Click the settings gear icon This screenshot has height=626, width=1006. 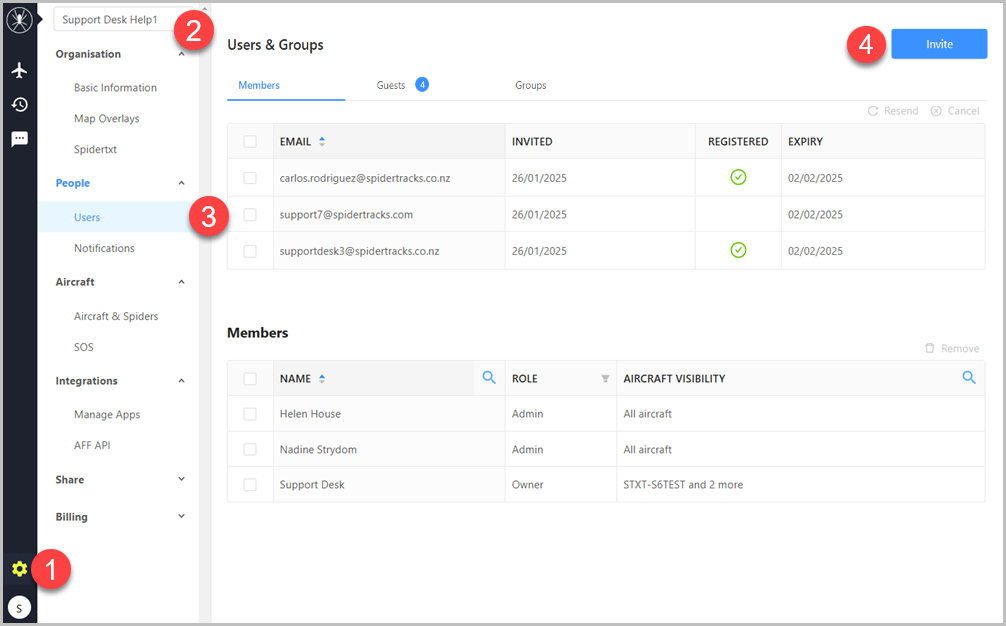19,569
